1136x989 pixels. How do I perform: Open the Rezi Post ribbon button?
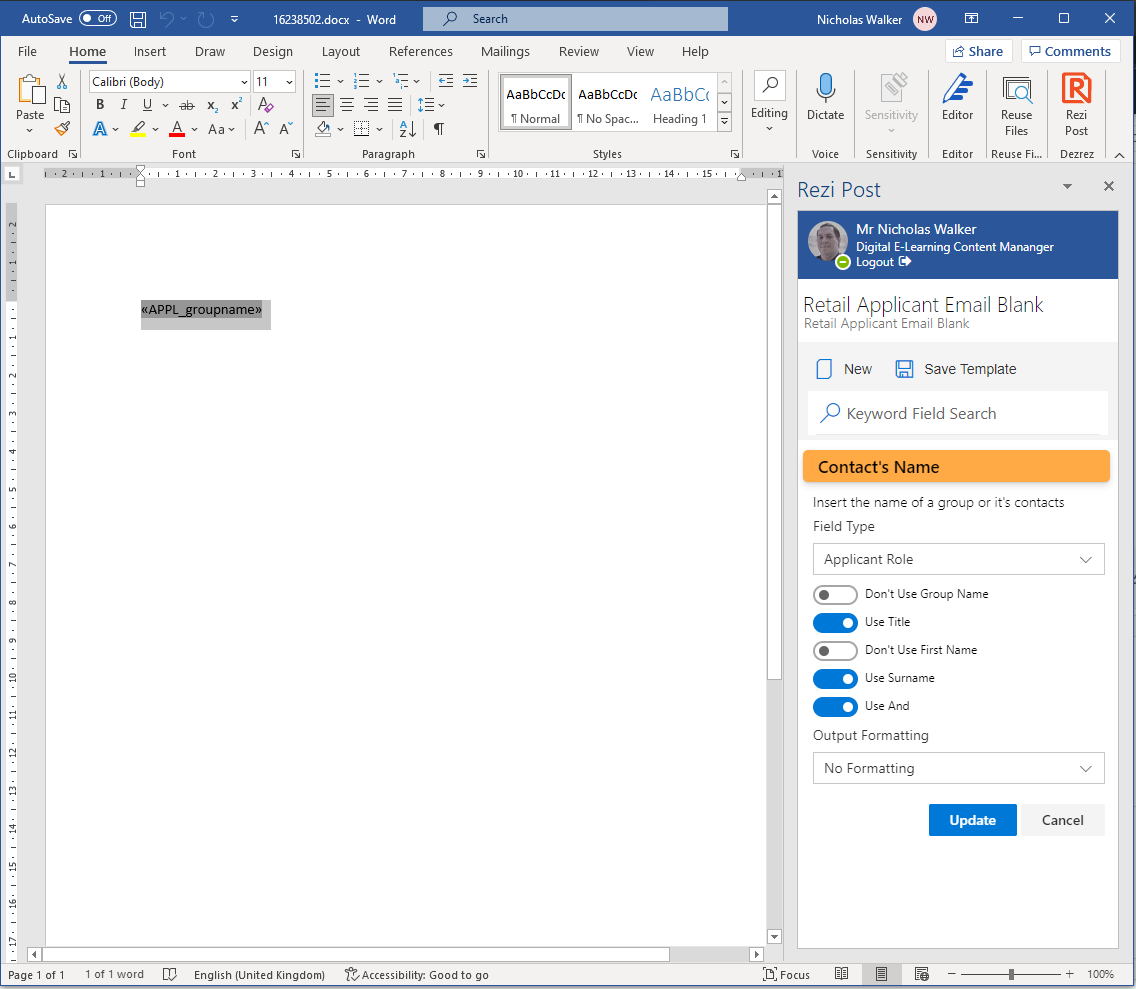[x=1076, y=106]
